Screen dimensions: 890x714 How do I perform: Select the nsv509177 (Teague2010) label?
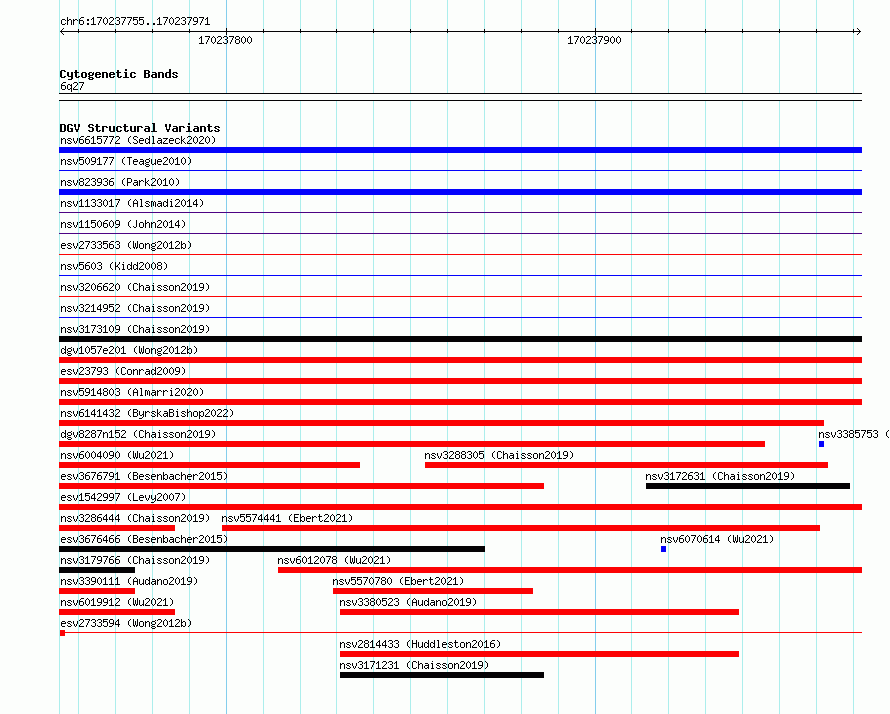click(126, 161)
